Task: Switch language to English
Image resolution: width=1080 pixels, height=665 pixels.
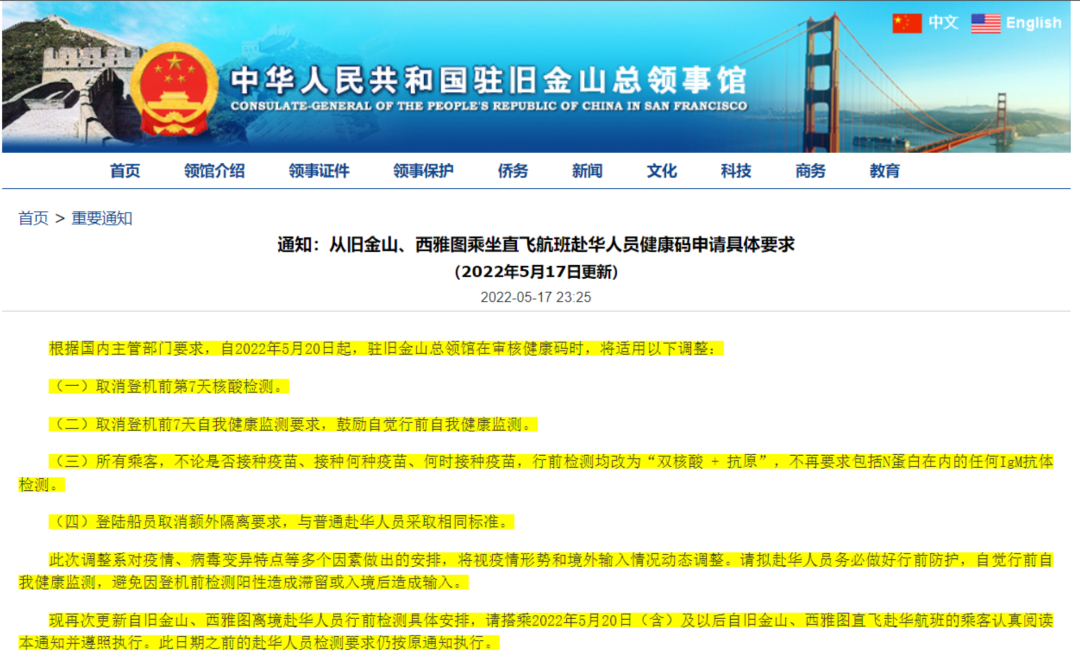Action: 1033,23
